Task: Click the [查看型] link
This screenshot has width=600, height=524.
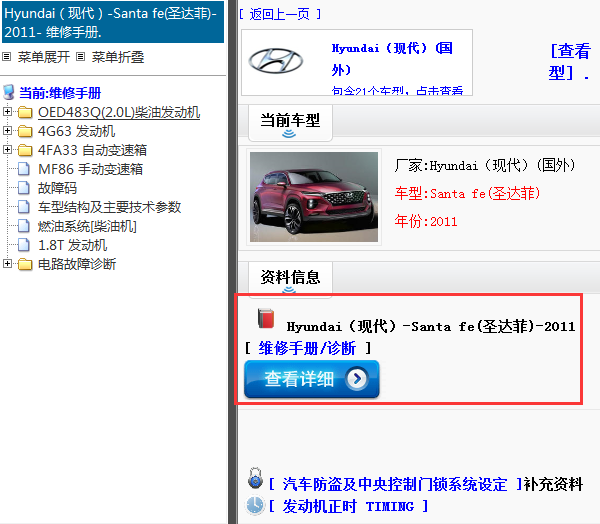Action: 569,61
